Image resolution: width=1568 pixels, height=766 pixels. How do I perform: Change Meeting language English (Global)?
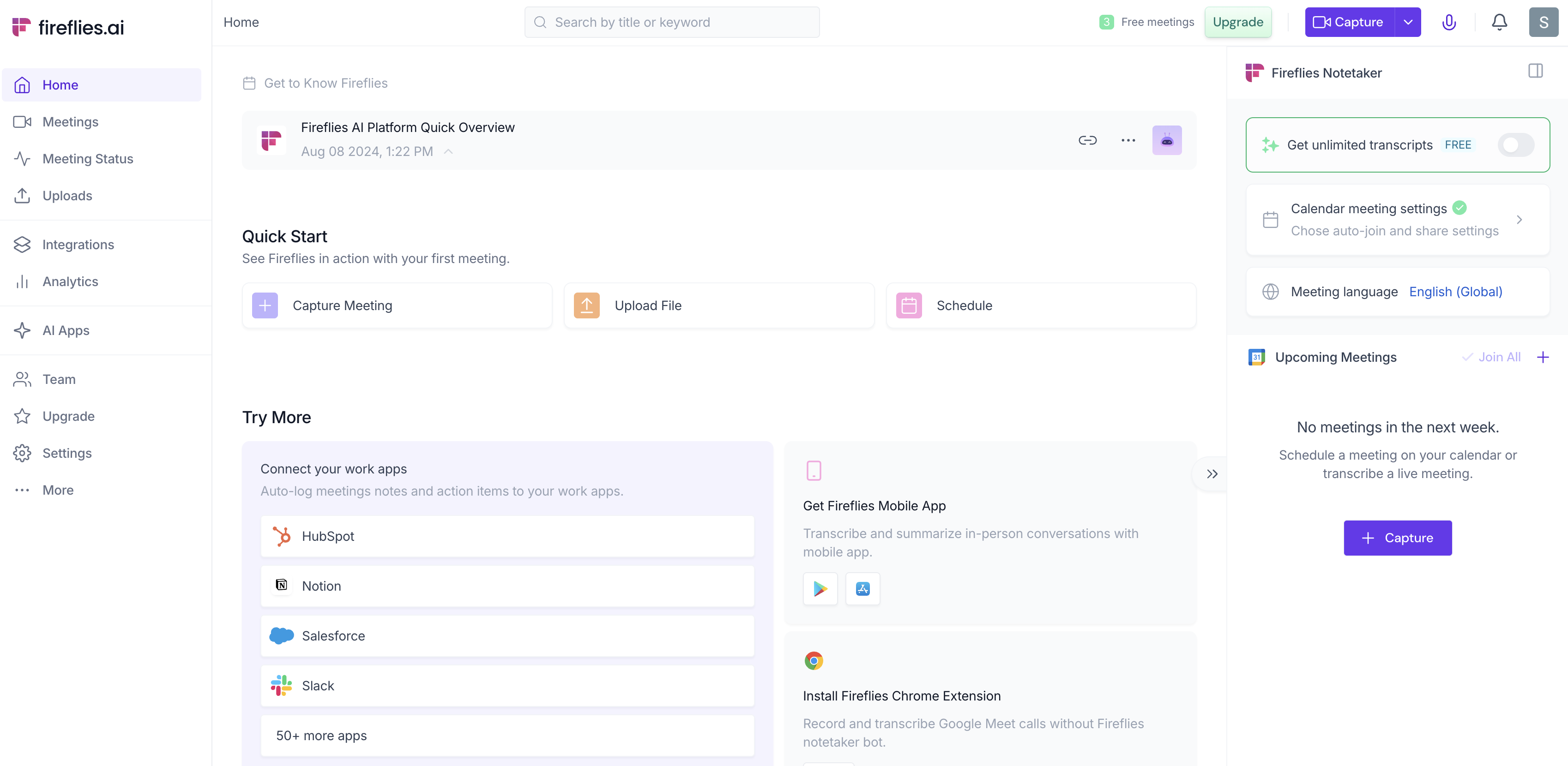[1455, 292]
